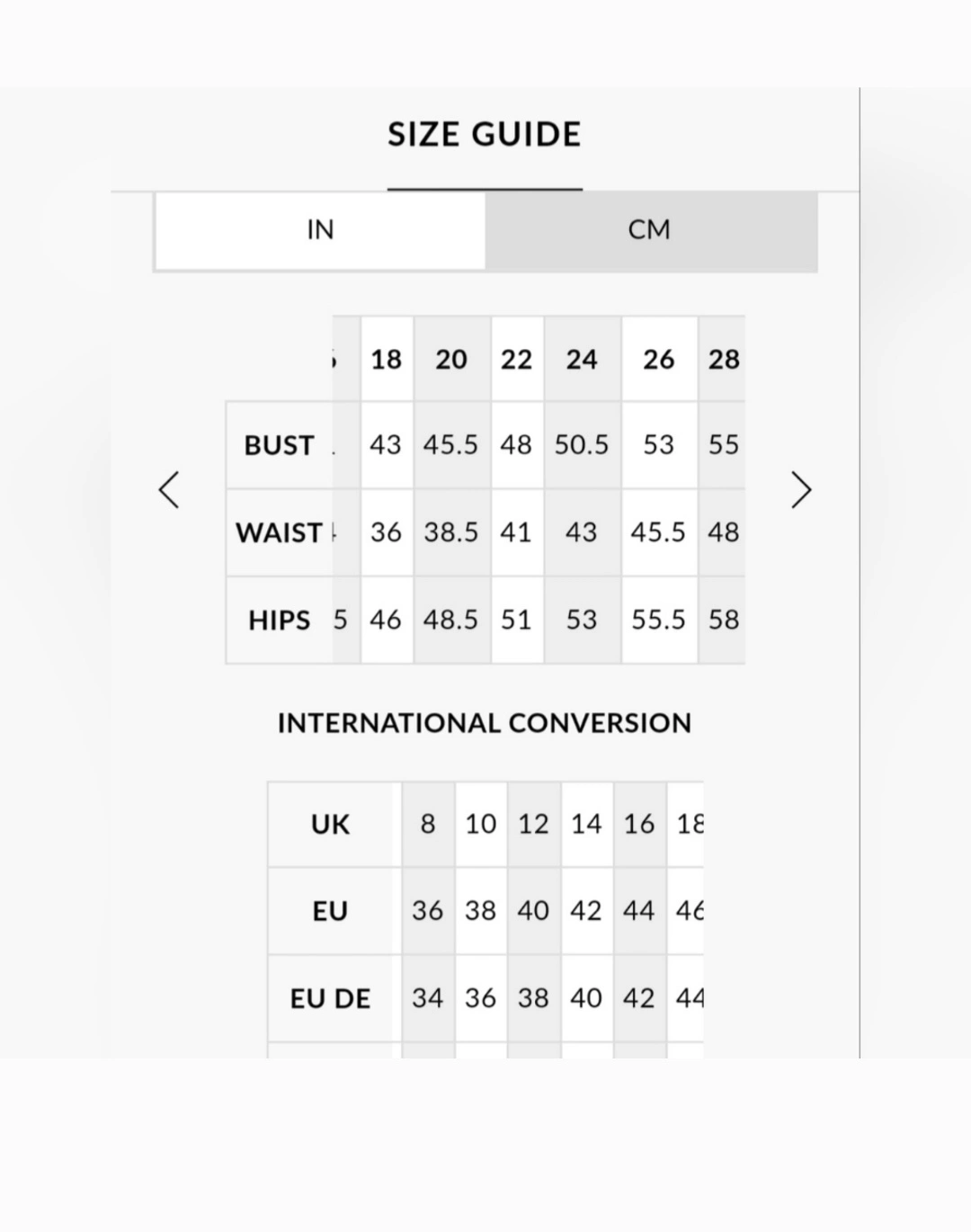Click bust value 50.5 for size 24

coord(582,445)
